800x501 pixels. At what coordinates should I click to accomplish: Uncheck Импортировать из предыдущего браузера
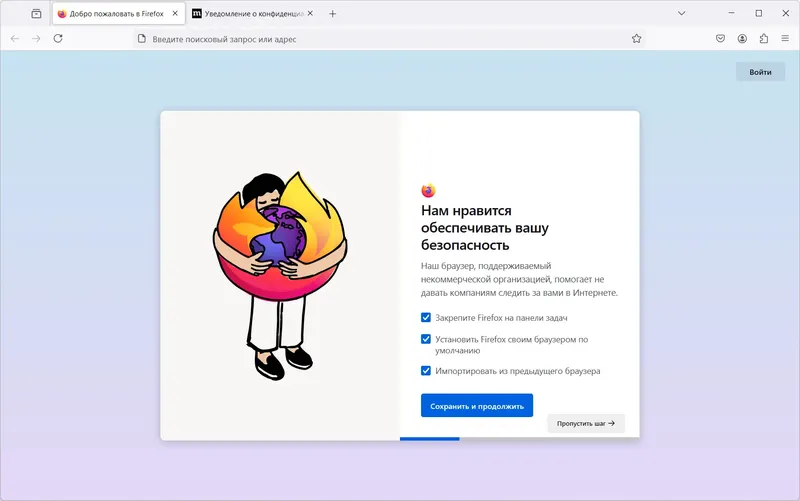tap(426, 371)
